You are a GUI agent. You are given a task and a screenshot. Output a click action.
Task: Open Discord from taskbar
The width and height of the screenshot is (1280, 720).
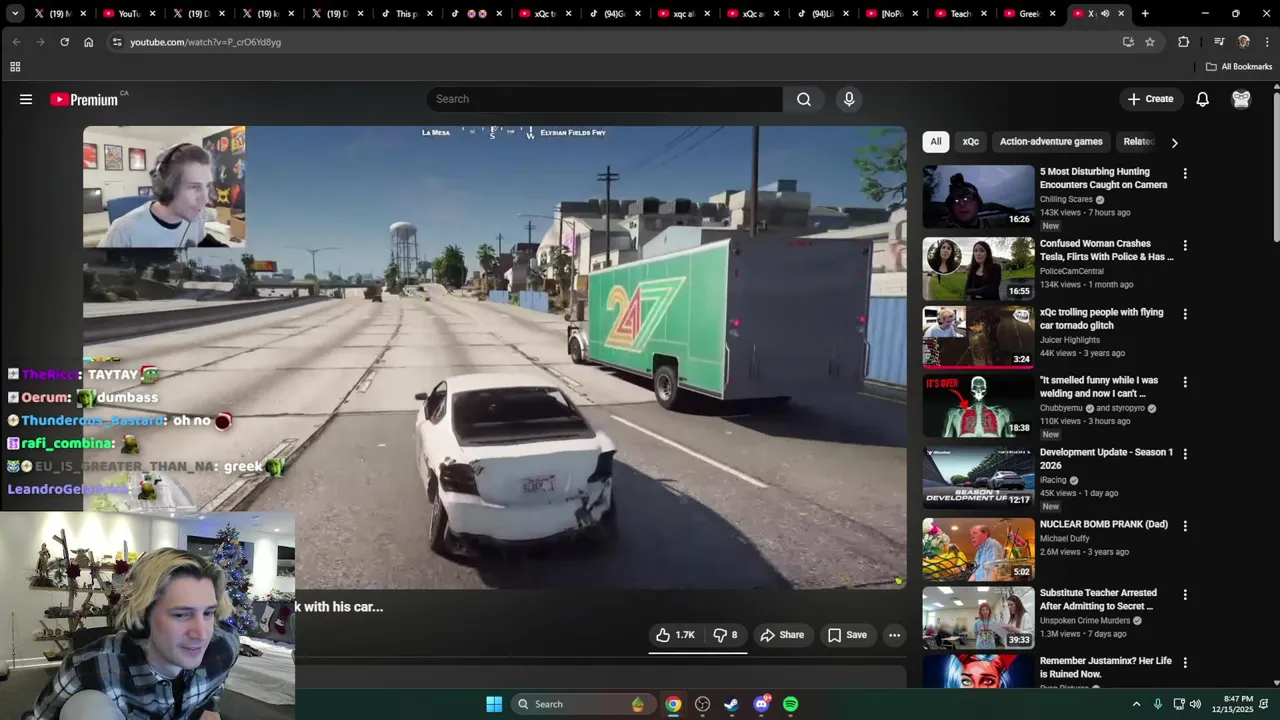(x=761, y=704)
